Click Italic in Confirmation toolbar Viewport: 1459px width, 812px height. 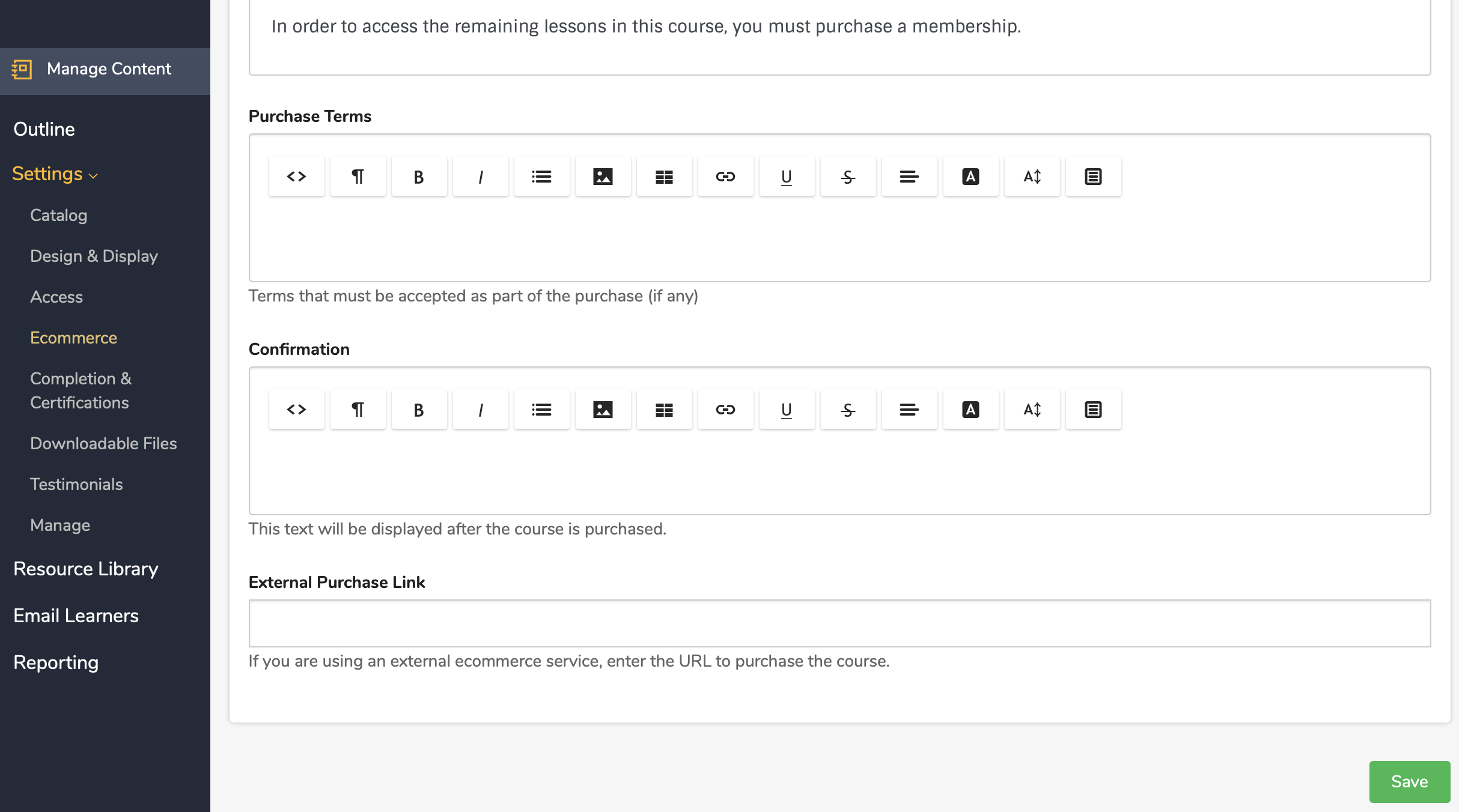pyautogui.click(x=481, y=410)
